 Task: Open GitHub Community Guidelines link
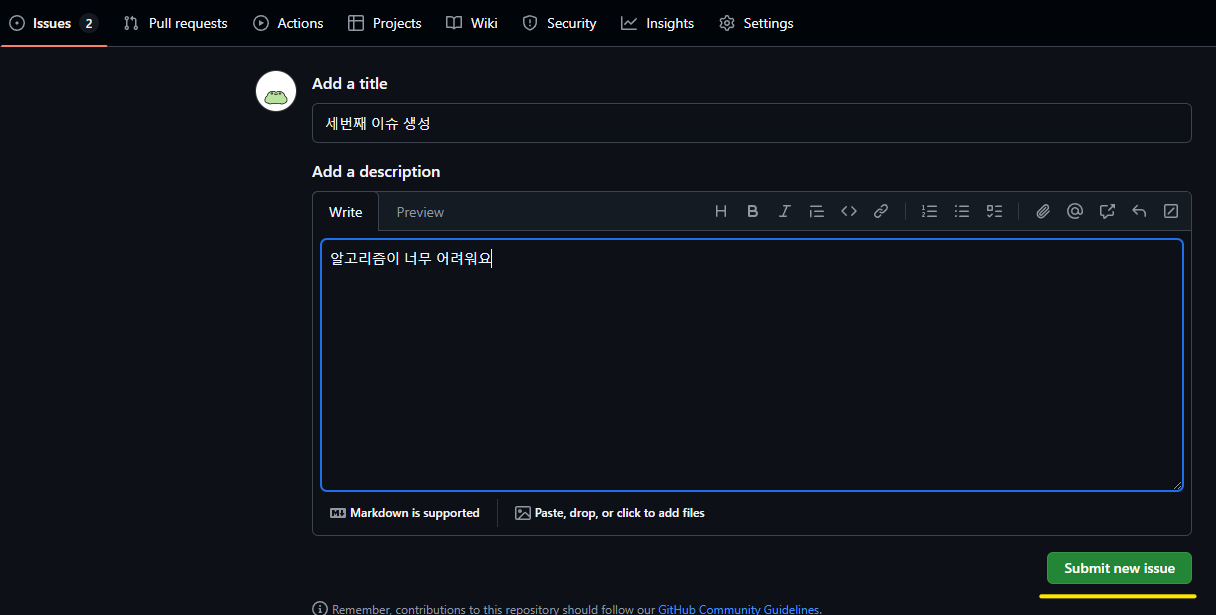(738, 609)
